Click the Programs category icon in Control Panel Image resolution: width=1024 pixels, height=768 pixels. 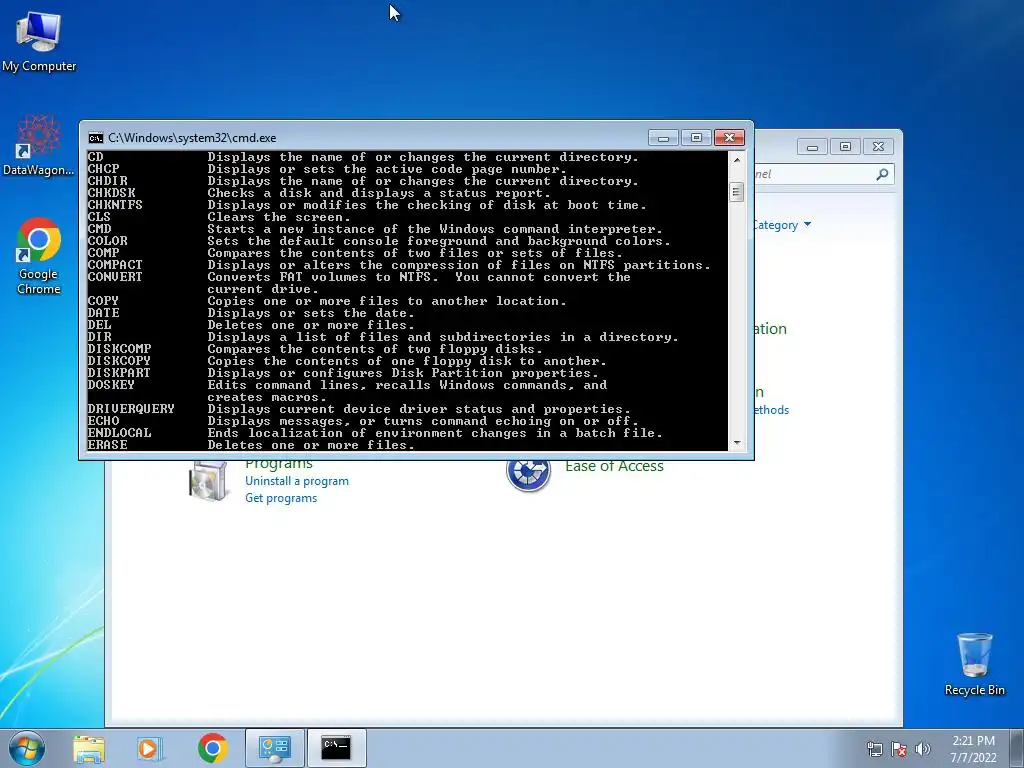(208, 482)
